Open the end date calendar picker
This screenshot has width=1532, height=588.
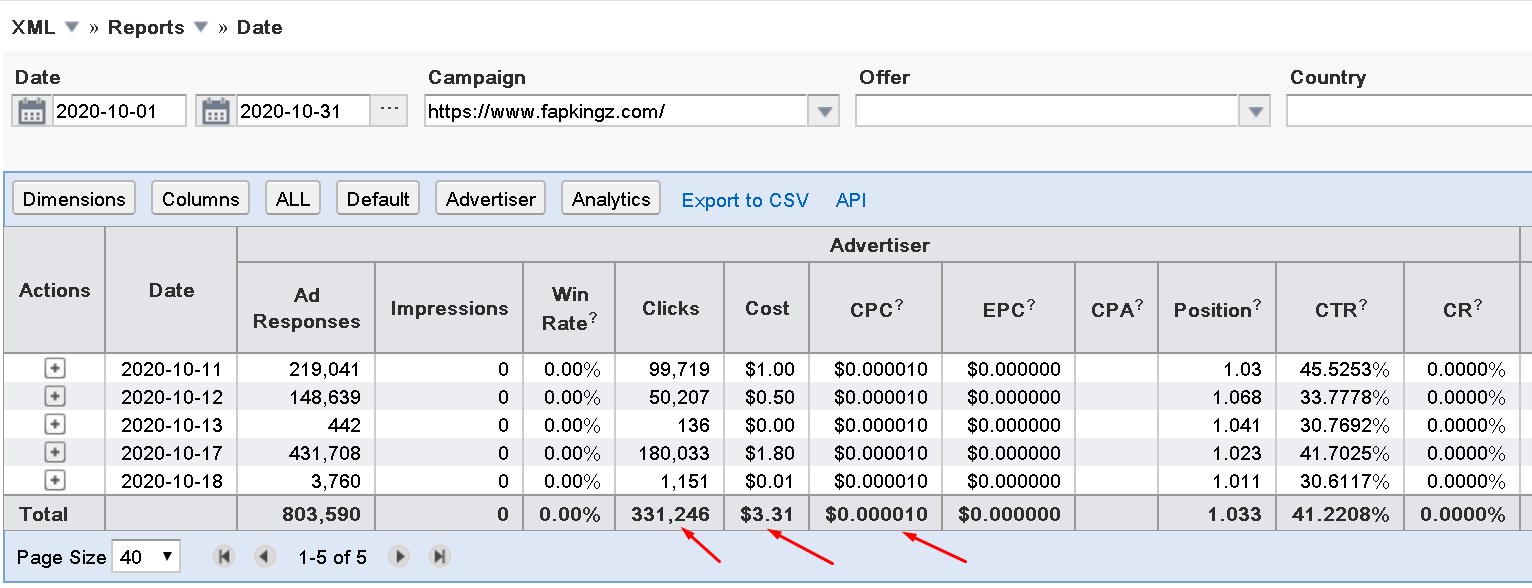(x=216, y=111)
